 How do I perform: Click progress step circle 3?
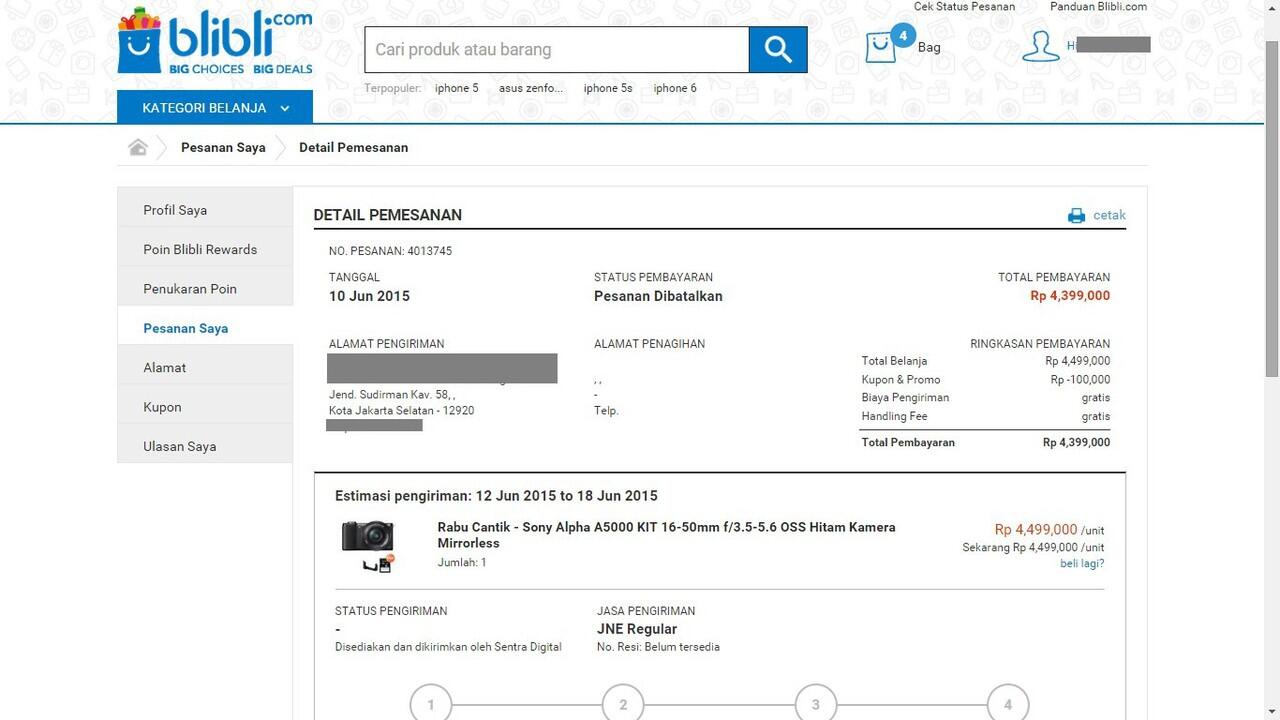pos(815,704)
